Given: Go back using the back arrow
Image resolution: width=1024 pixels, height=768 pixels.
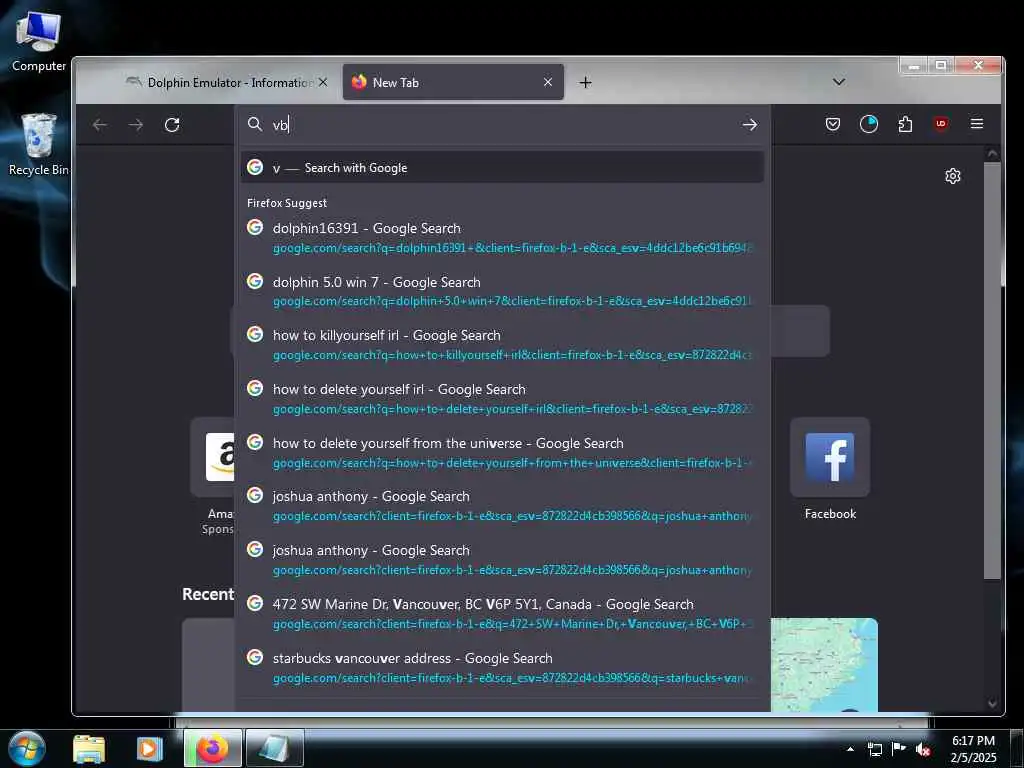Looking at the screenshot, I should 100,125.
